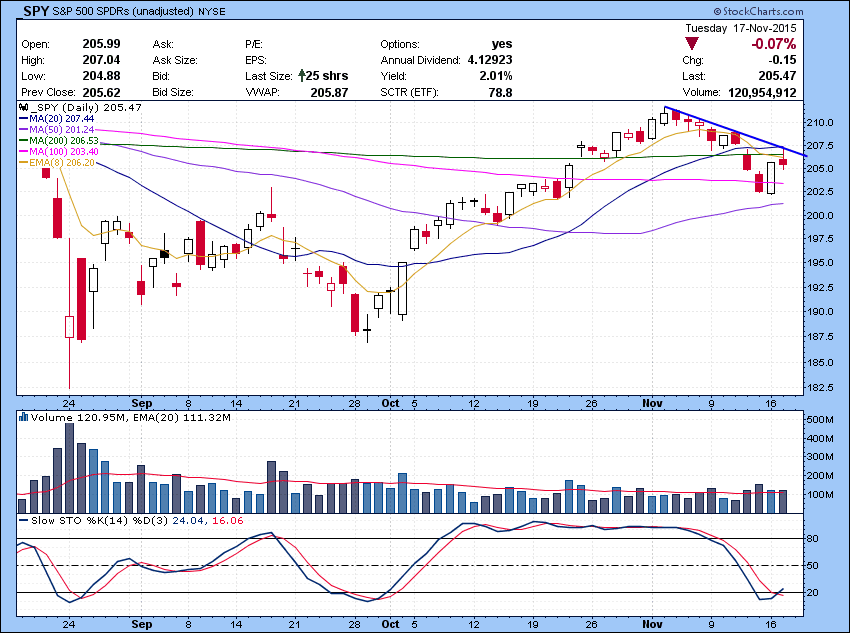850x633 pixels.
Task: Click the tallest volume bar on August 24
Action: (x=69, y=468)
